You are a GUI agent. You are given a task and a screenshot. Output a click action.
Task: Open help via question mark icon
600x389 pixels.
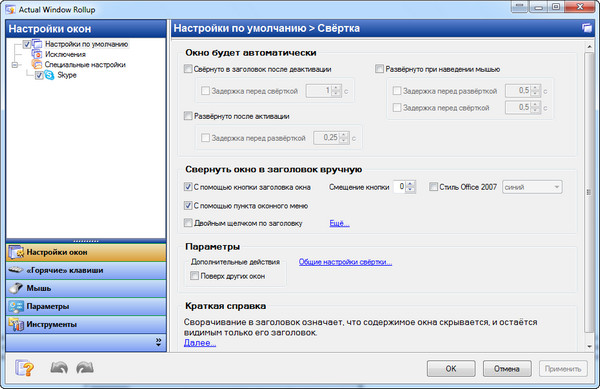24,368
